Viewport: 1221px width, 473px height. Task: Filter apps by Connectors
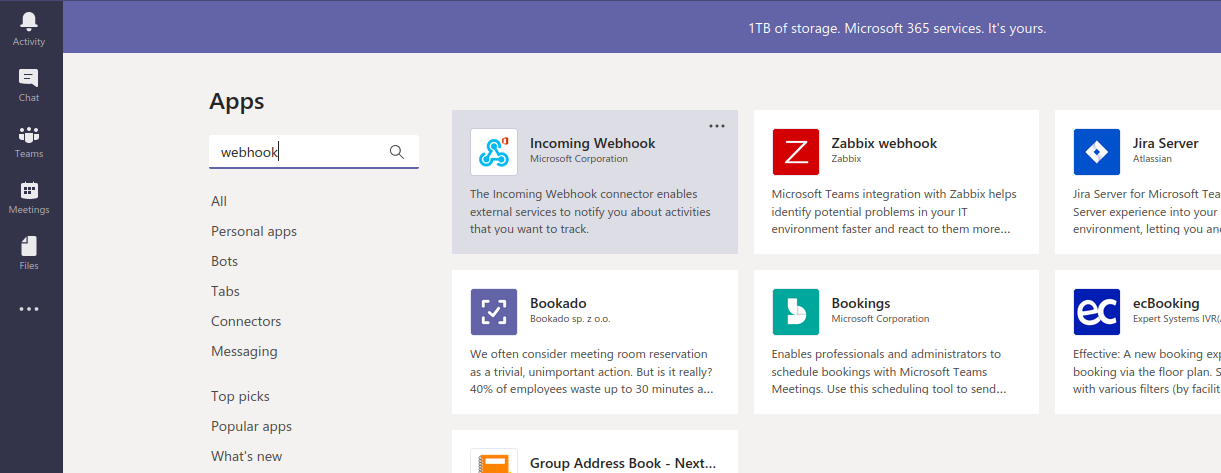coord(246,321)
